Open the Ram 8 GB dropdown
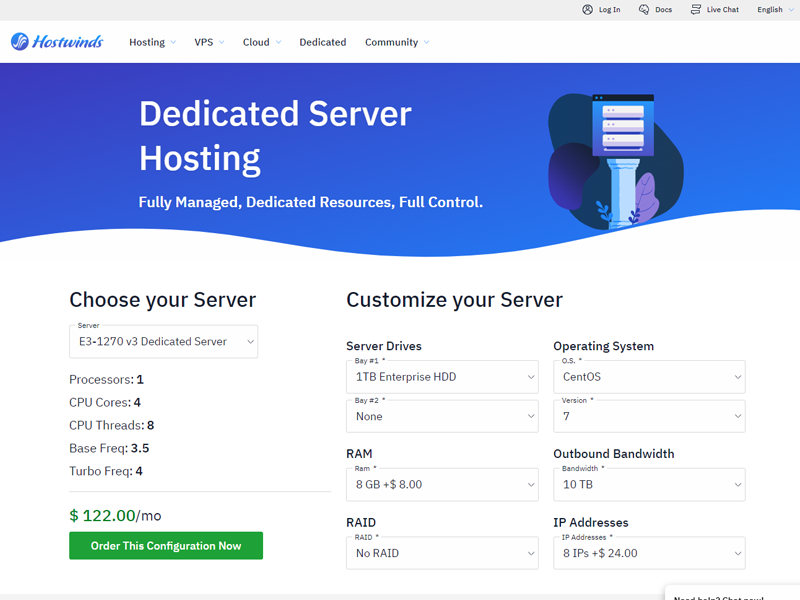The height and width of the screenshot is (600, 800). pos(442,484)
